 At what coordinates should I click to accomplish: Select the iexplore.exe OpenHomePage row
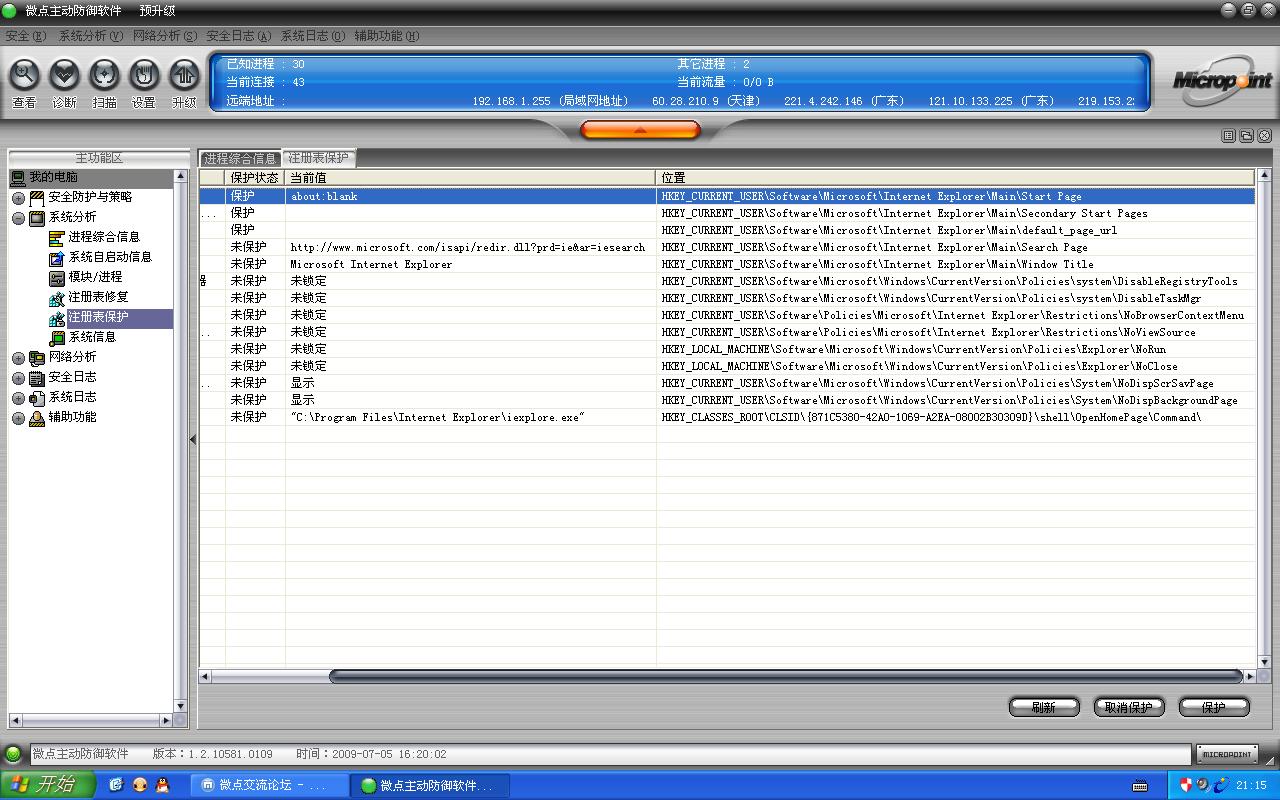click(x=727, y=417)
